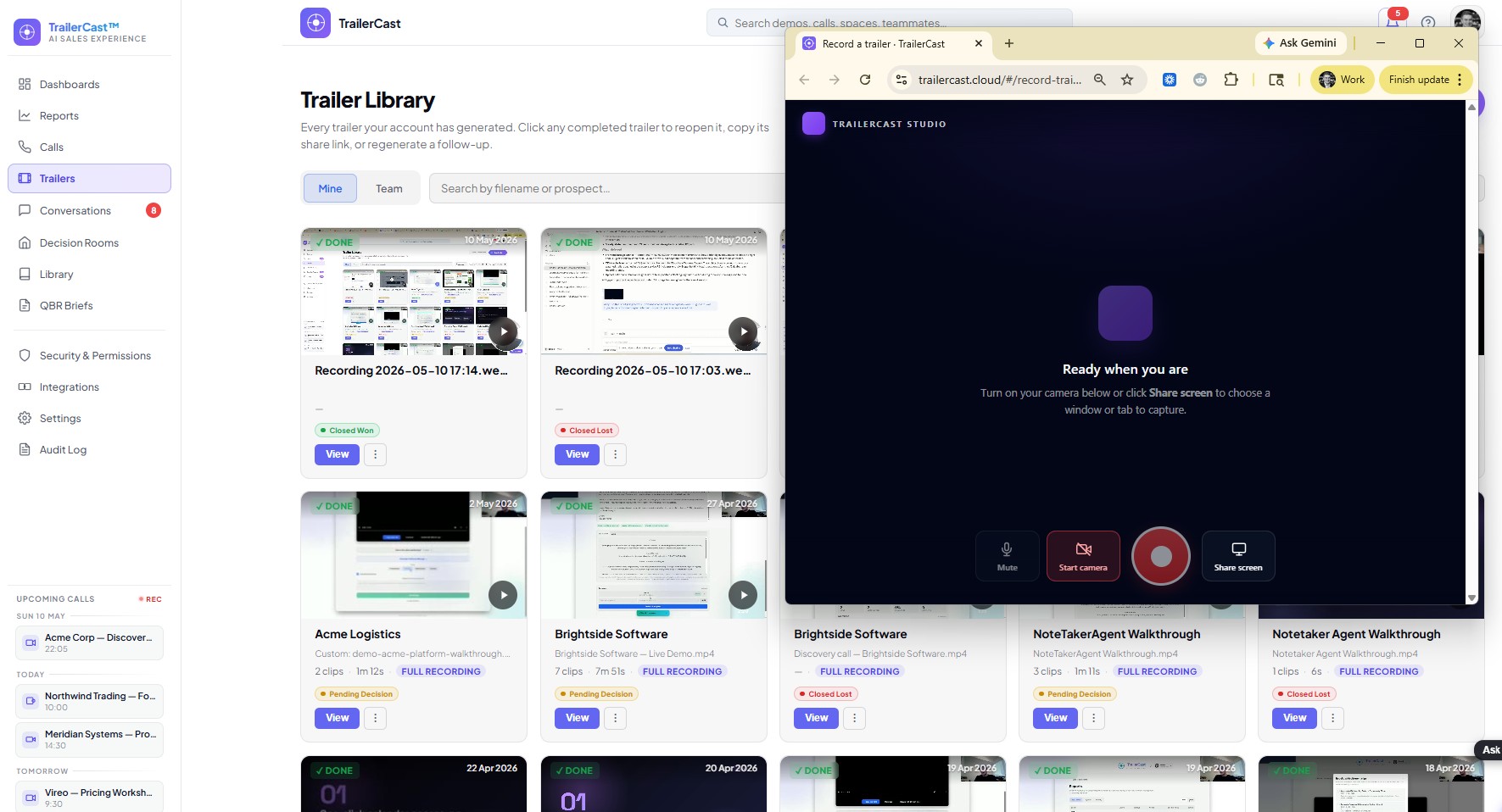Open the help question mark icon
Viewport: 1502px width, 812px height.
1428,23
